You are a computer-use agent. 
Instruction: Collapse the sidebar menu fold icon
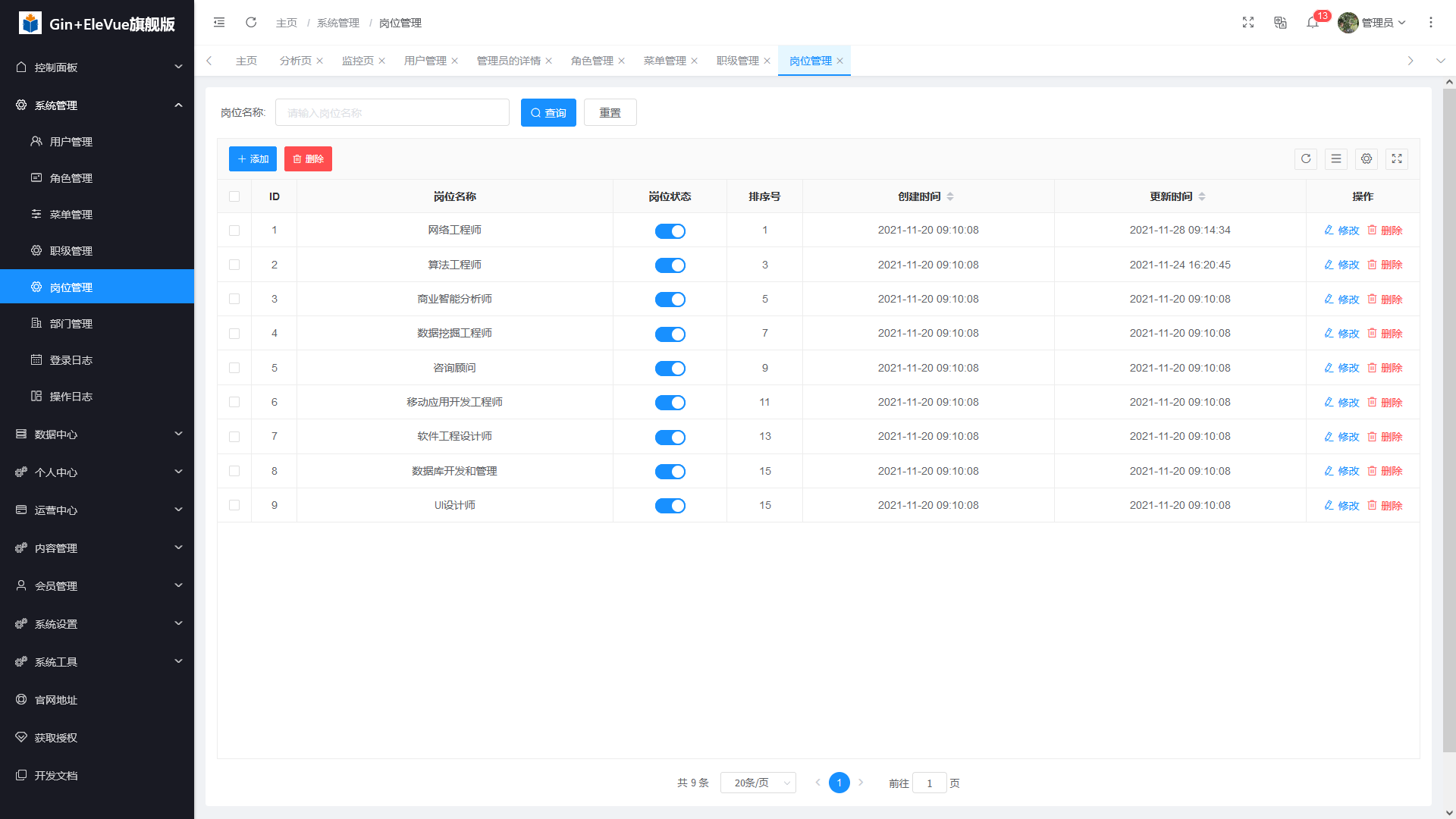219,23
